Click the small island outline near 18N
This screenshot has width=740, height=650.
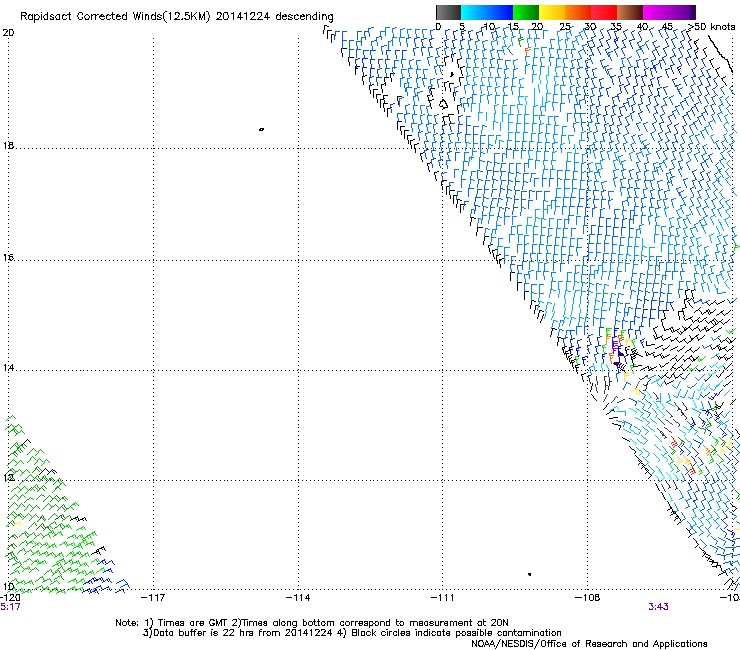pos(261,129)
